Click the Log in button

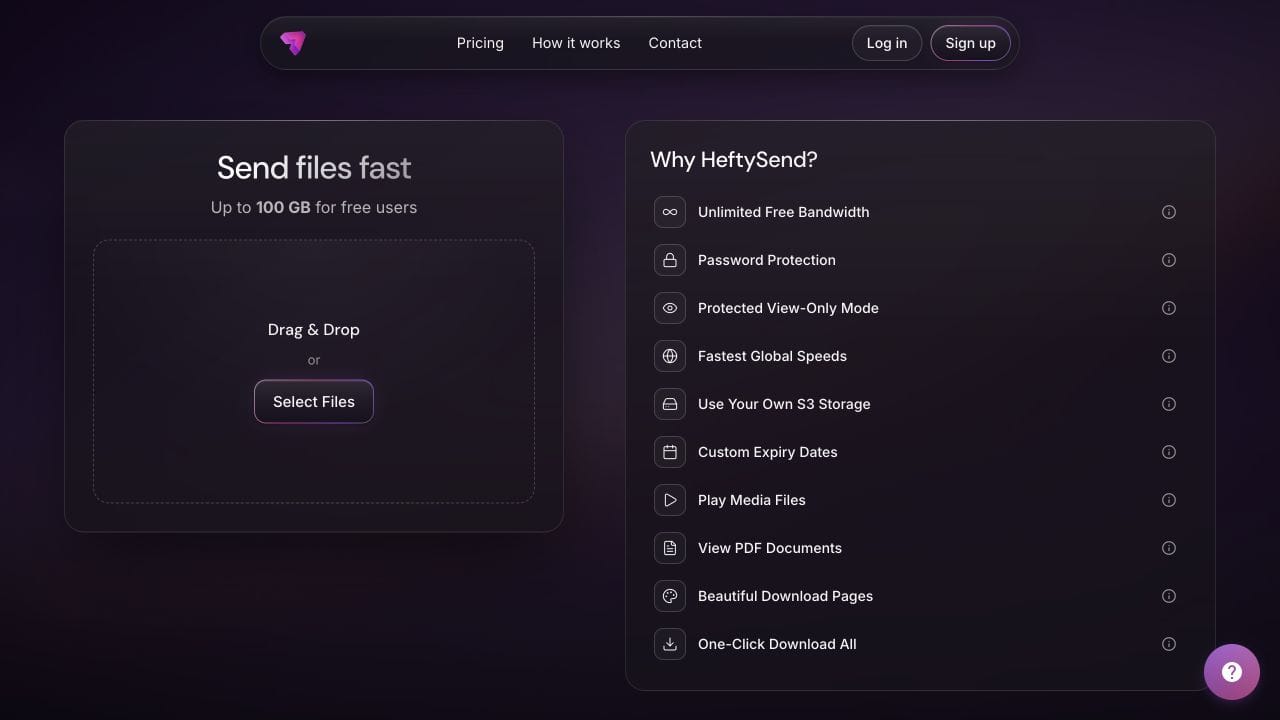click(x=887, y=43)
